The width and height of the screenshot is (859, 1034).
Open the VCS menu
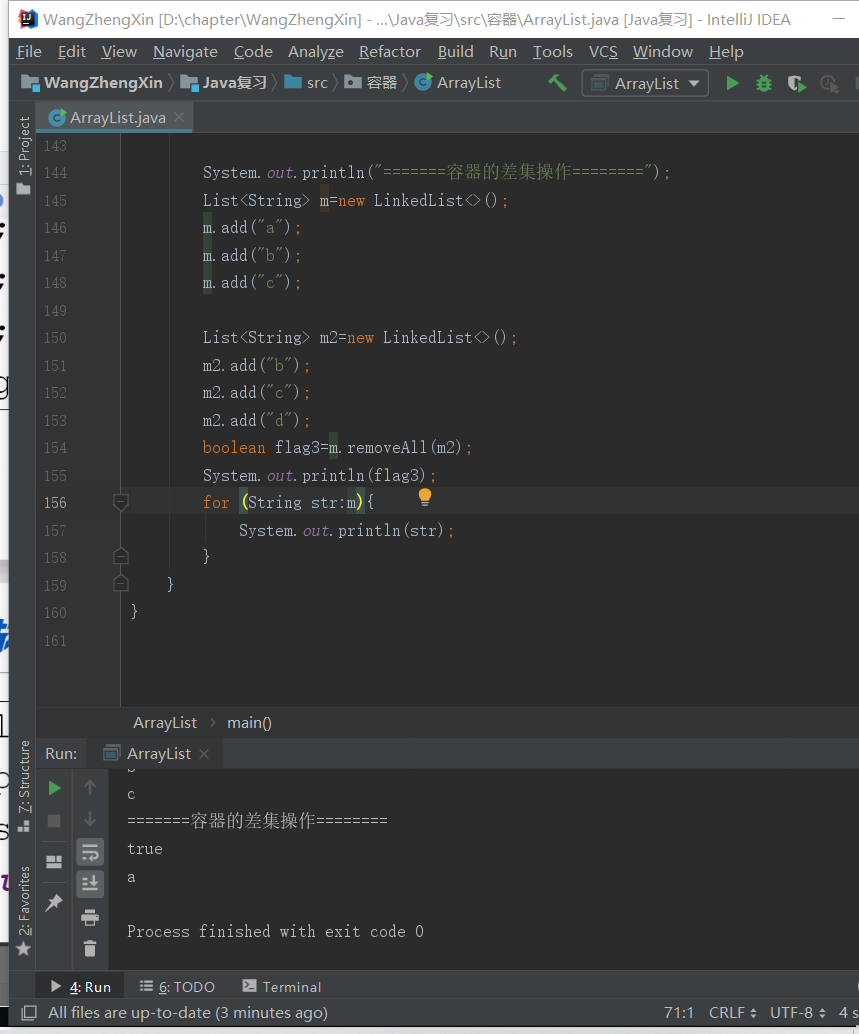coord(603,51)
